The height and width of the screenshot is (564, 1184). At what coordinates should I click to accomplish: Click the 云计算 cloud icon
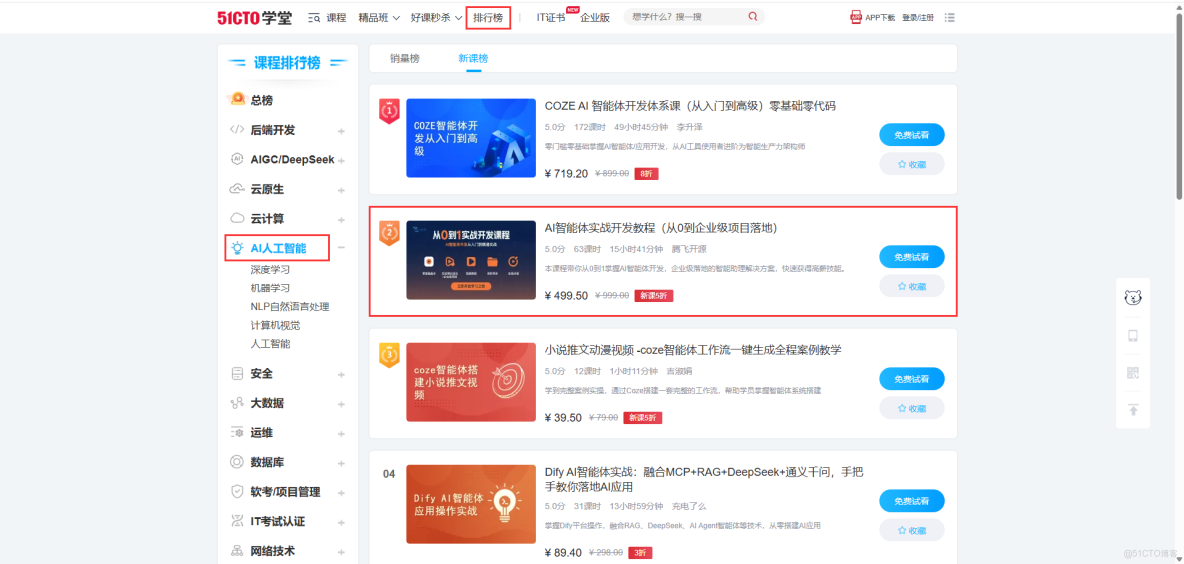click(x=237, y=218)
